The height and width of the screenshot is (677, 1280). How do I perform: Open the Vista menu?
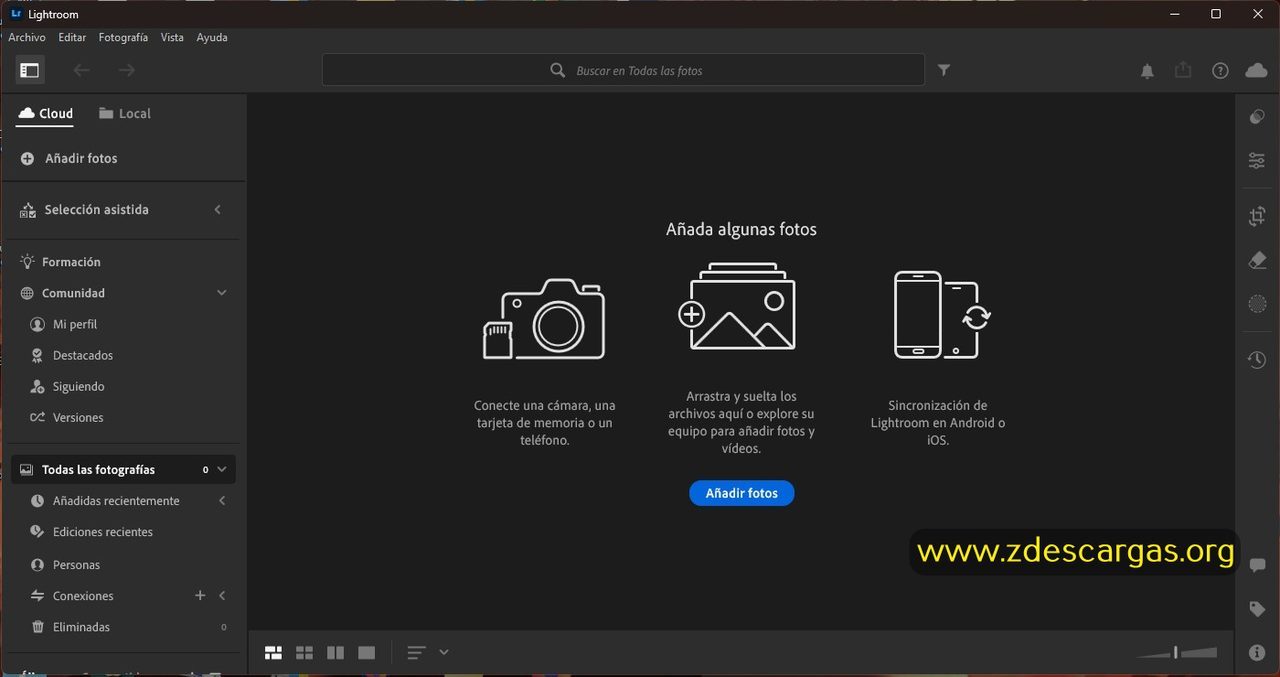click(x=172, y=37)
